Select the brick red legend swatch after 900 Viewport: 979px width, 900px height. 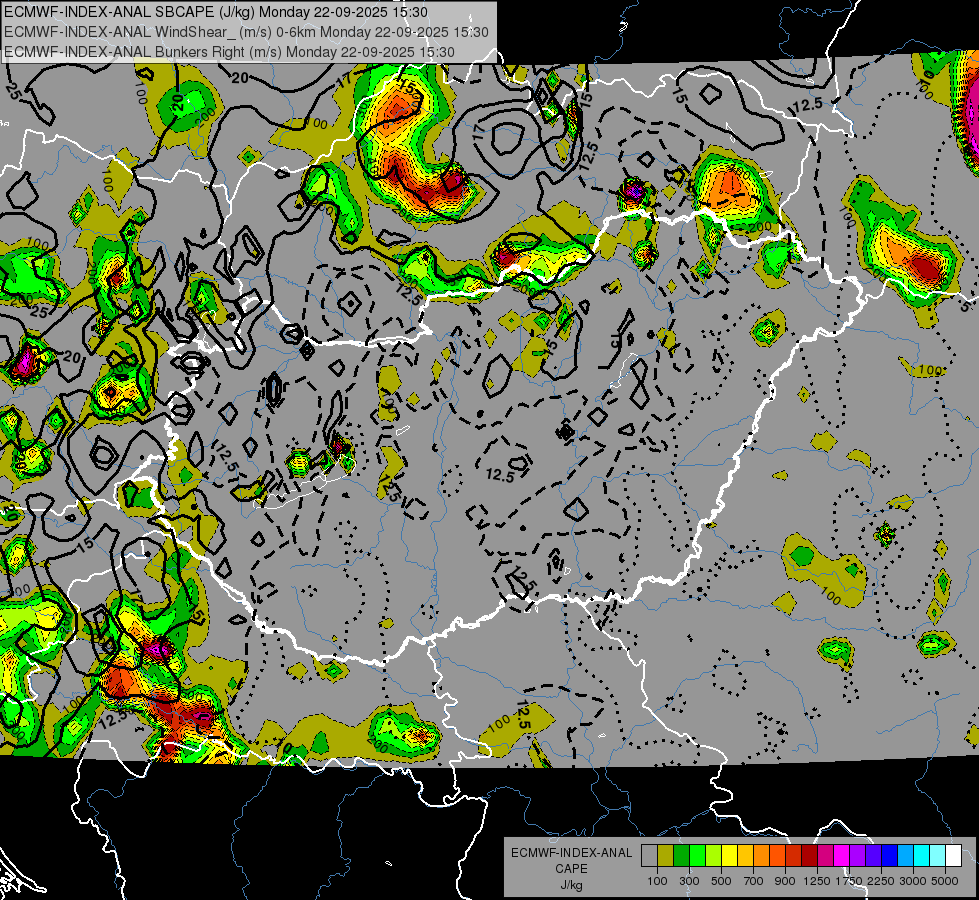pyautogui.click(x=794, y=855)
